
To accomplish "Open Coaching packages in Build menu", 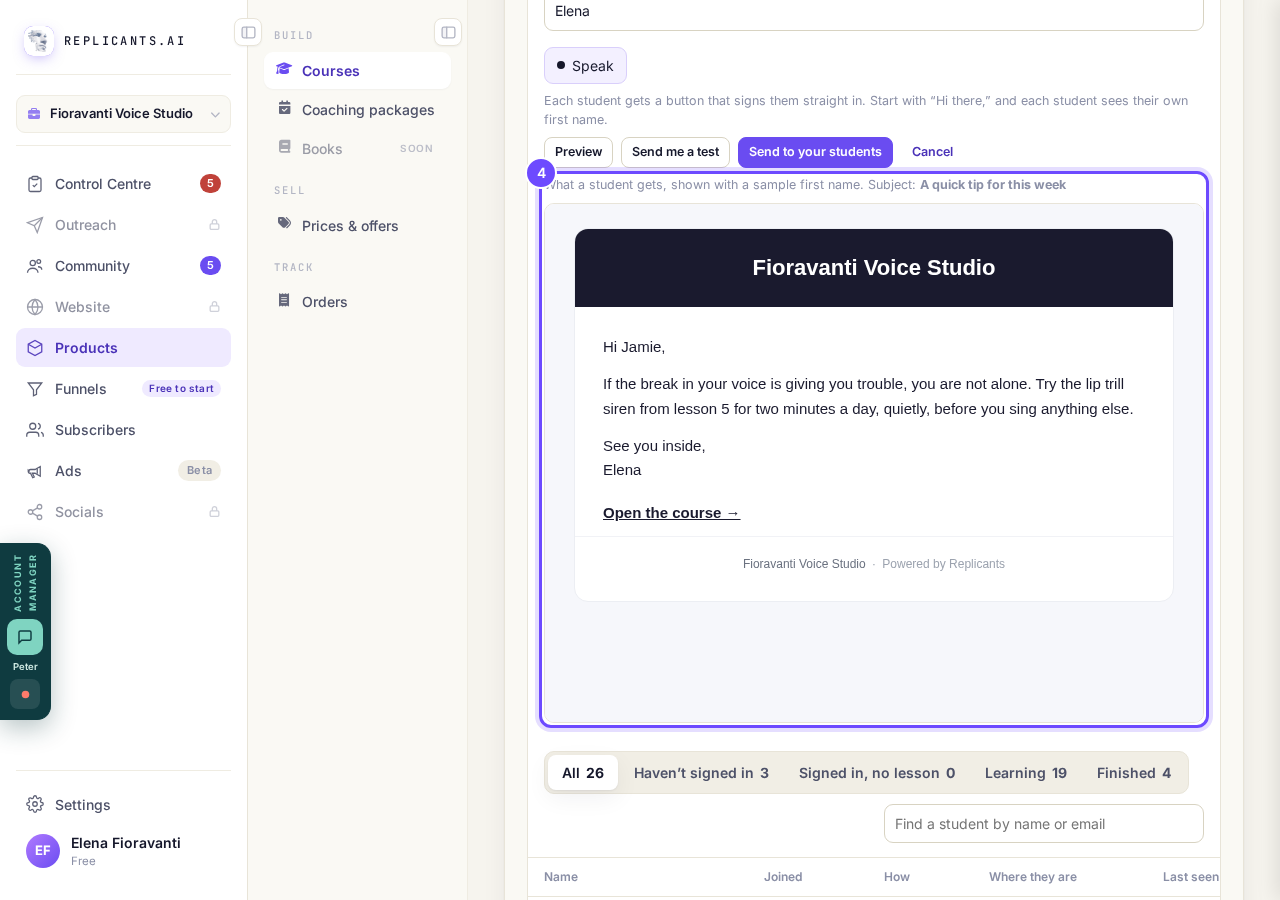I will coord(357,110).
